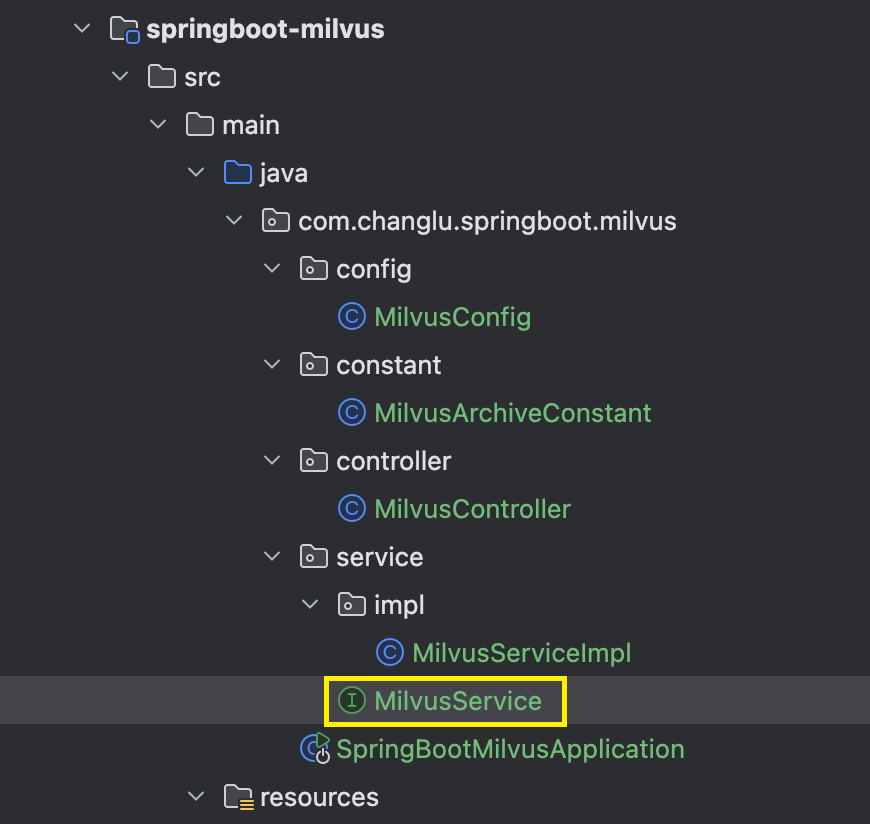Collapse the impl package chevron
The width and height of the screenshot is (870, 824).
[x=310, y=604]
